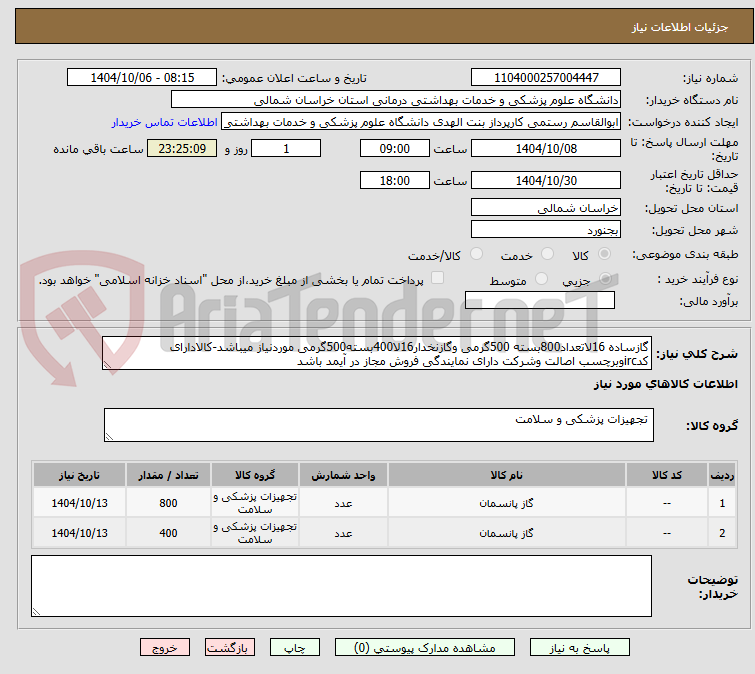Click the request creator field
The height and width of the screenshot is (674, 755).
coord(421,122)
